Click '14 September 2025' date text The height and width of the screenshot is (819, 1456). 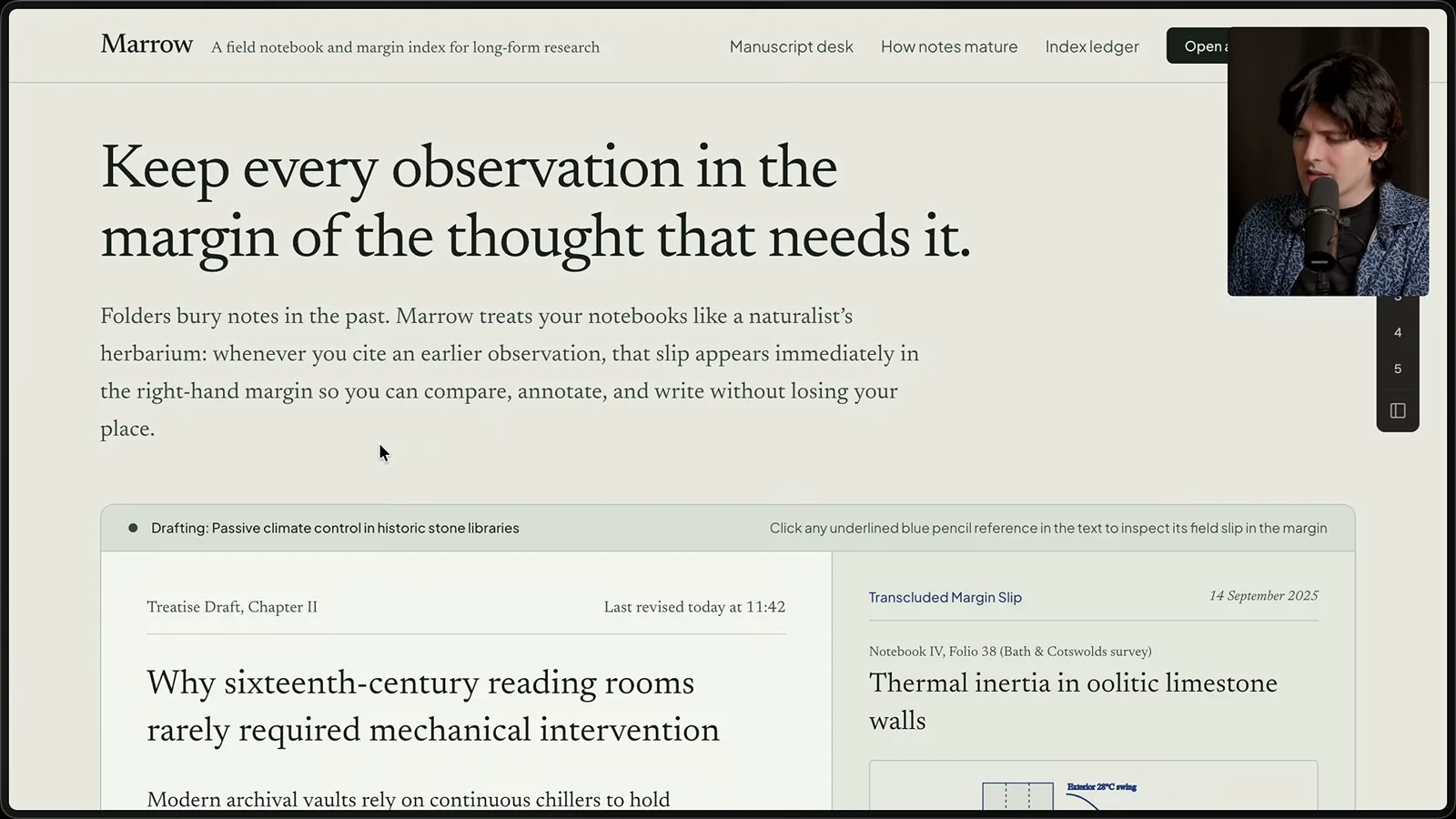tap(1263, 596)
